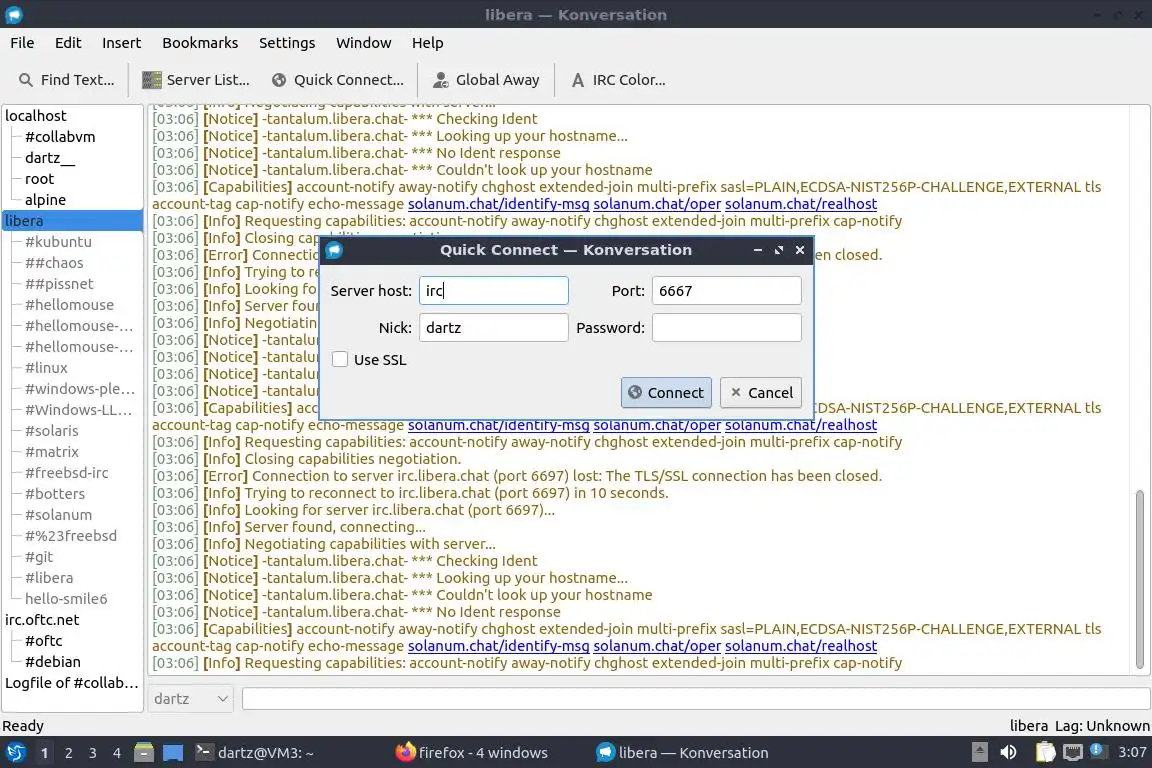Open the root query tab

[40, 179]
